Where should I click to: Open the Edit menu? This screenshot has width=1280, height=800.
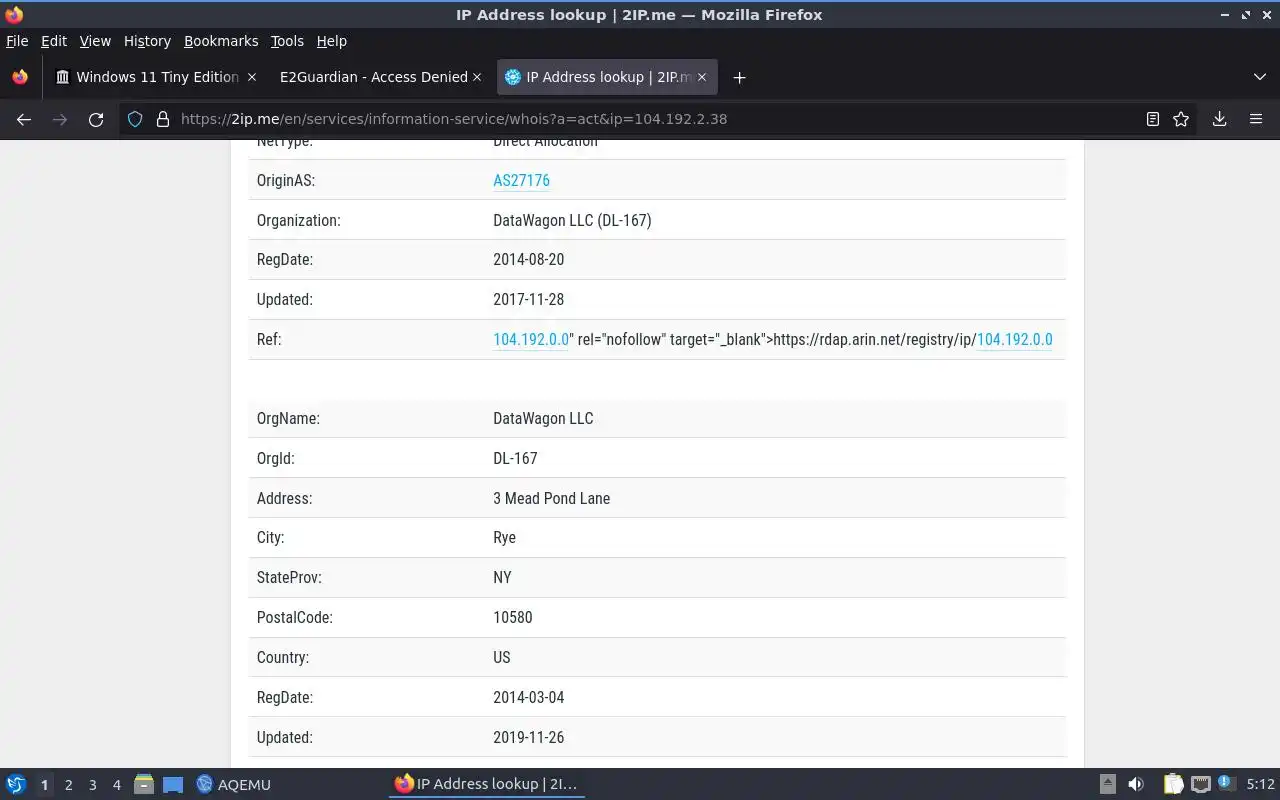click(53, 41)
